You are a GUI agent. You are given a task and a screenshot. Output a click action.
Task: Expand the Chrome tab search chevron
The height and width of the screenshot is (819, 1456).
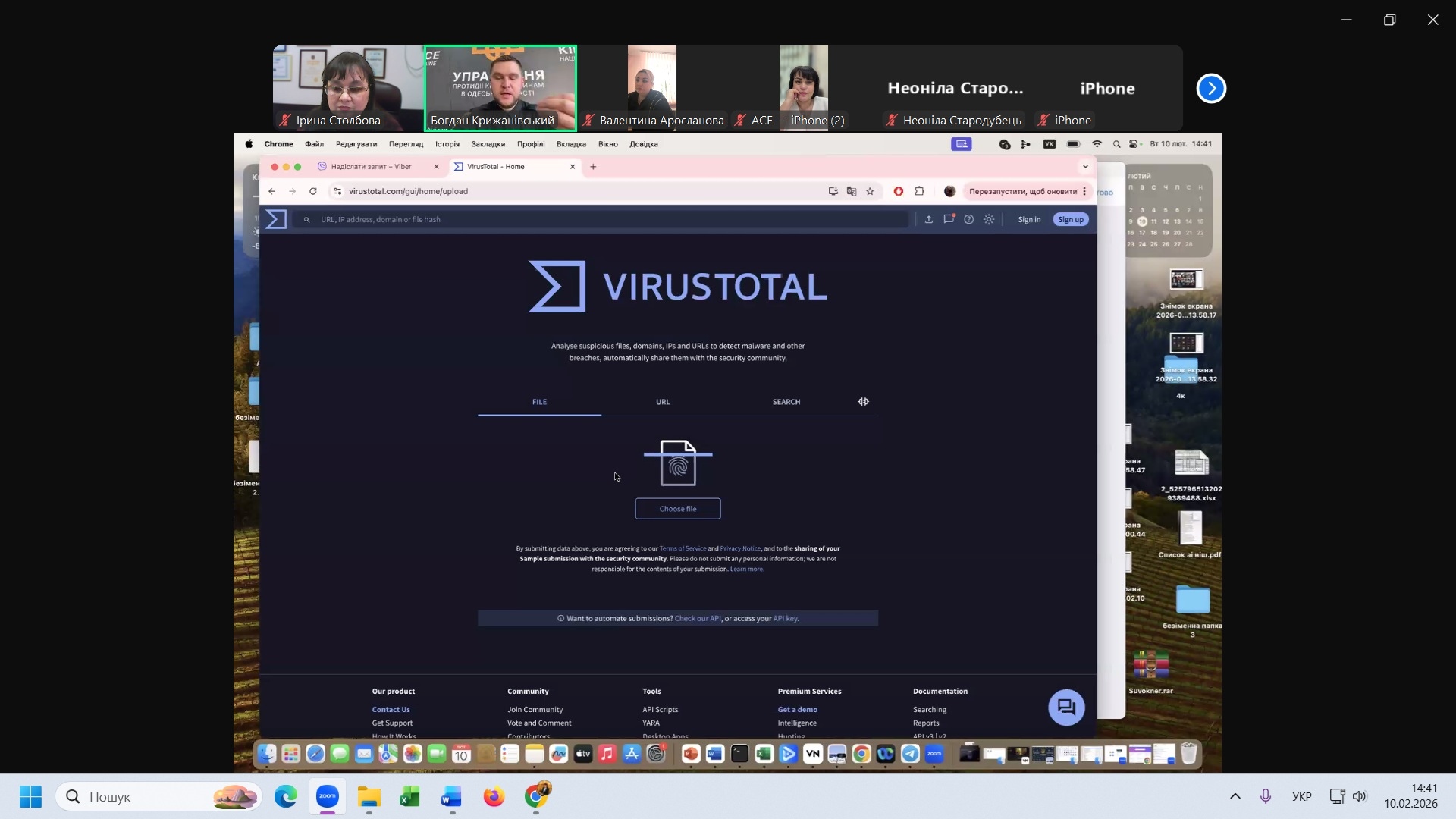click(1085, 166)
